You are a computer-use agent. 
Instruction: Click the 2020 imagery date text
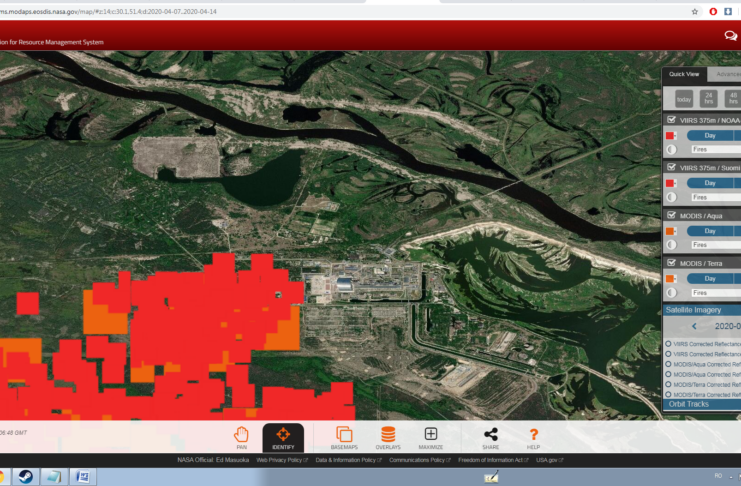click(x=727, y=326)
